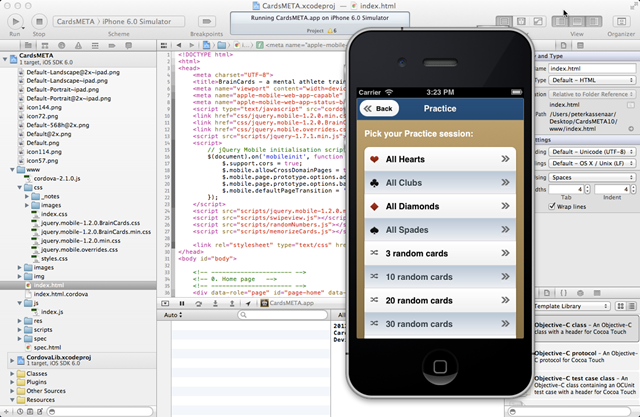640x417 pixels.
Task: Select jquery.mobile.overrides.css file
Action: (79, 249)
